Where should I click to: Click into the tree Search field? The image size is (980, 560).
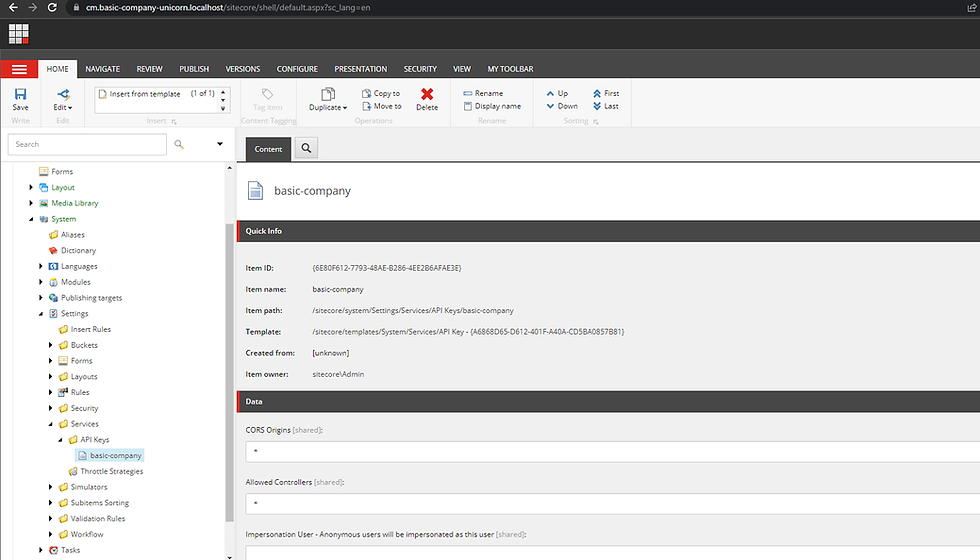pyautogui.click(x=88, y=144)
